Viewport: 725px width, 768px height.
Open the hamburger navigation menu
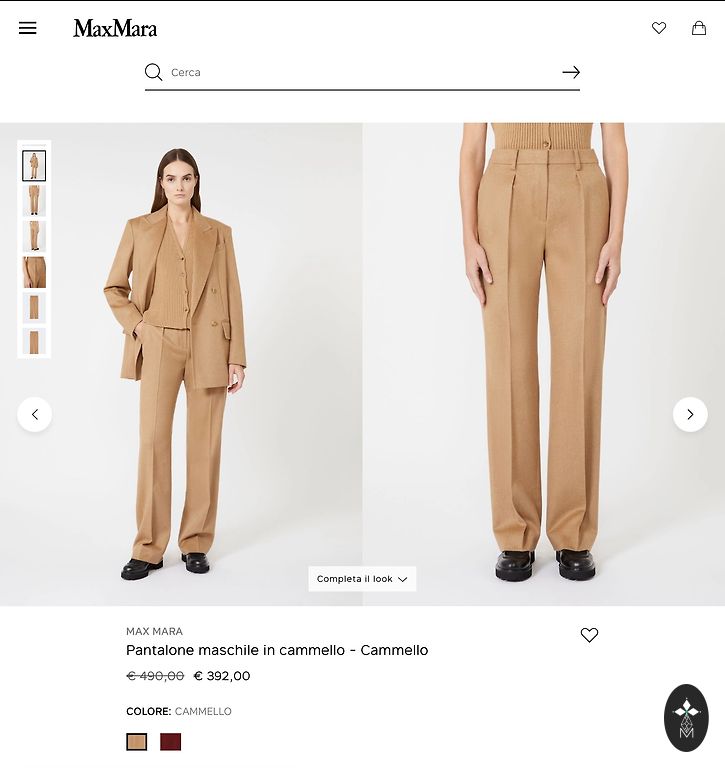point(27,28)
